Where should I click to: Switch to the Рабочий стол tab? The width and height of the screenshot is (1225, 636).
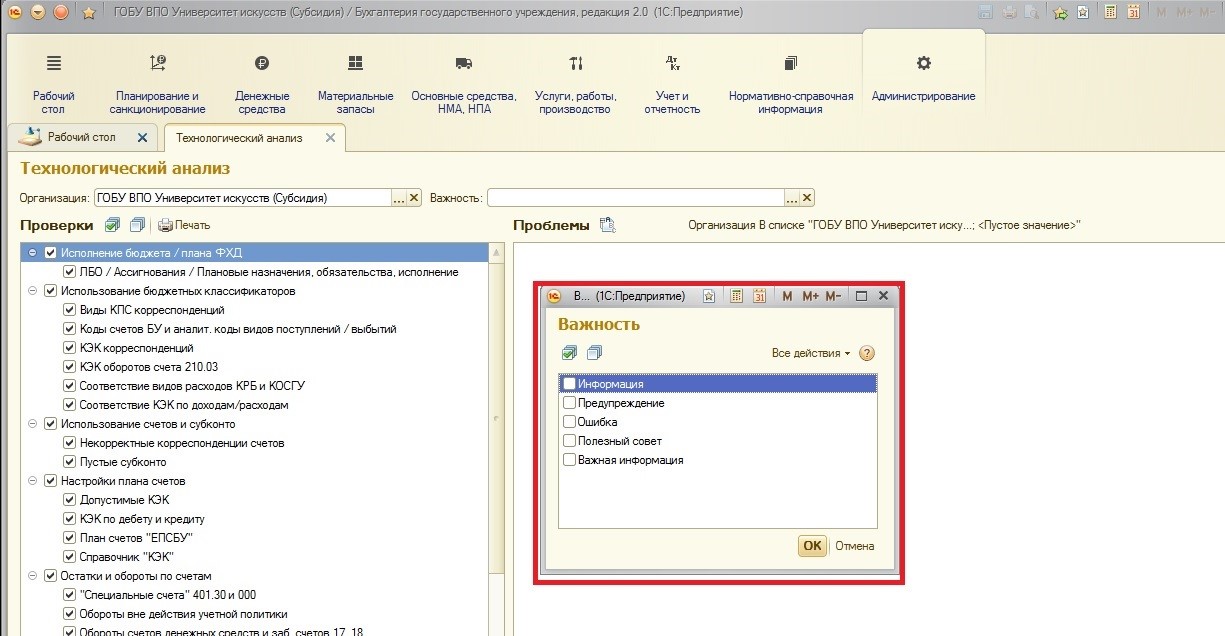click(x=81, y=137)
